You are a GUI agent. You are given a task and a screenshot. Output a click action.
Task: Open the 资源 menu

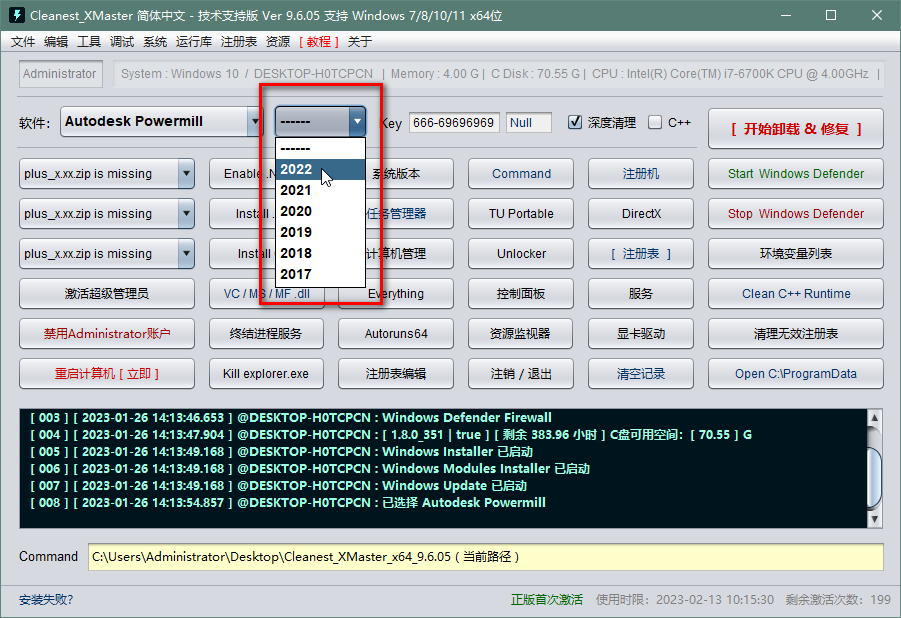pyautogui.click(x=278, y=41)
